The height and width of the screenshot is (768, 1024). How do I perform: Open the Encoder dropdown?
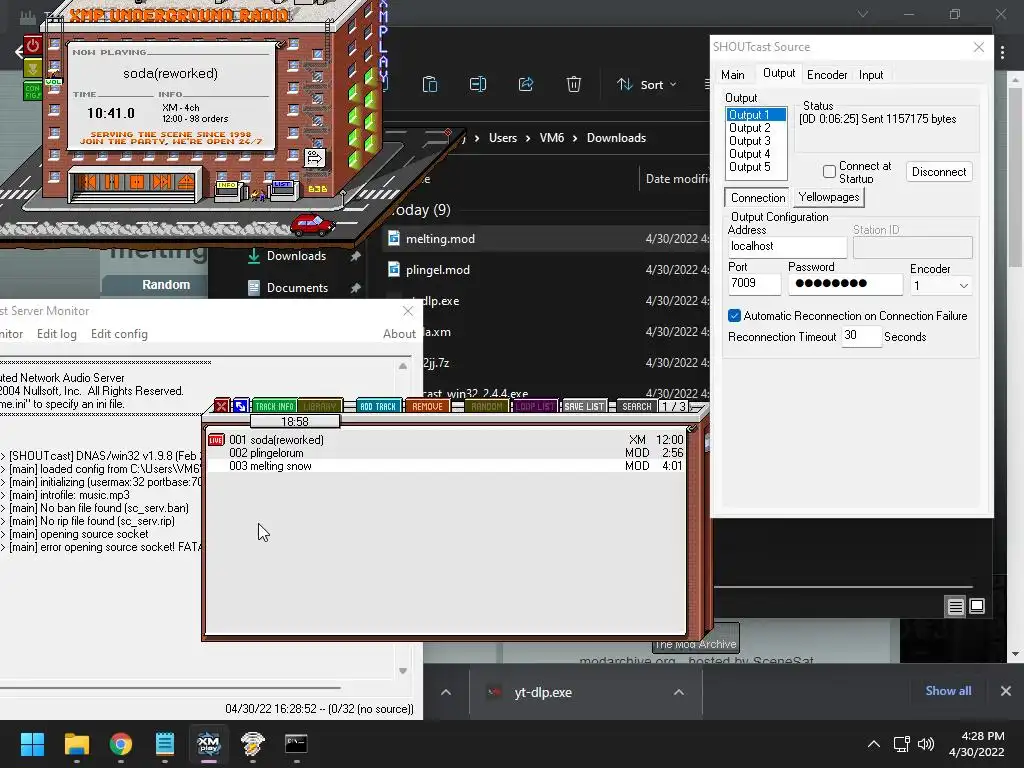pyautogui.click(x=940, y=285)
